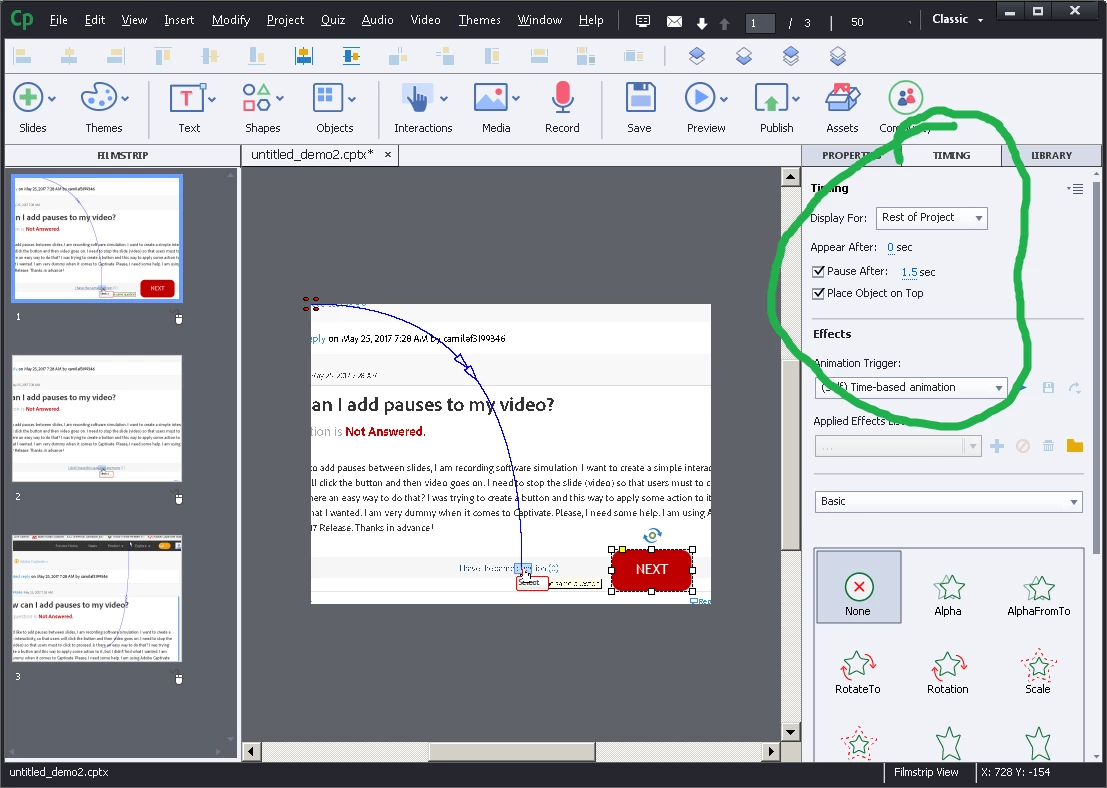Image resolution: width=1107 pixels, height=788 pixels.
Task: Select slide 3 thumbnail in filmstrip
Action: click(x=97, y=598)
